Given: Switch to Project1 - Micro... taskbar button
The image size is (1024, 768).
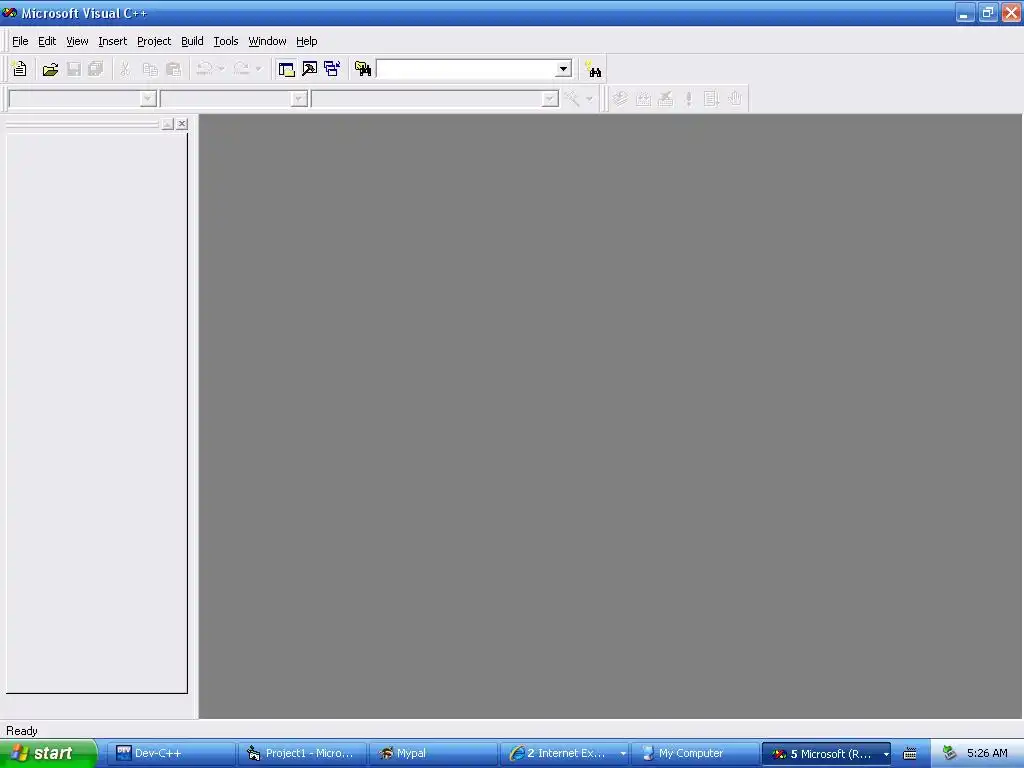Looking at the screenshot, I should click(302, 753).
